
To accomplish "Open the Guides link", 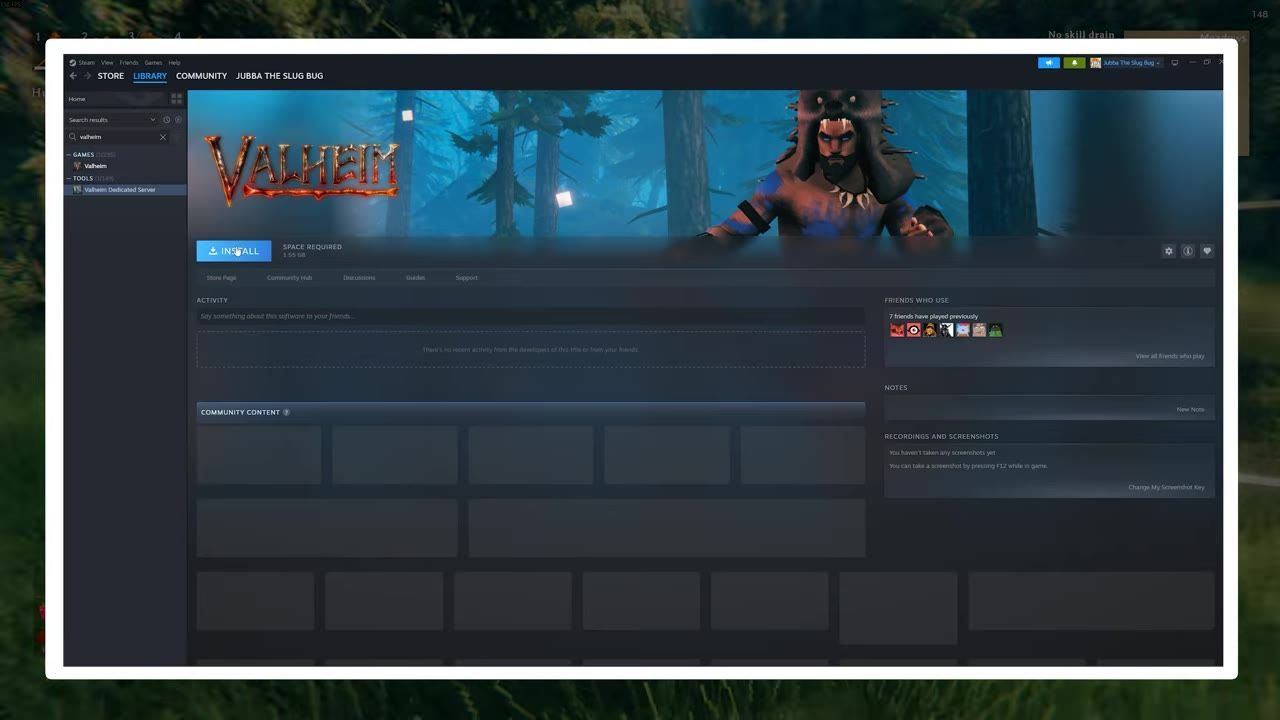I will click(415, 278).
